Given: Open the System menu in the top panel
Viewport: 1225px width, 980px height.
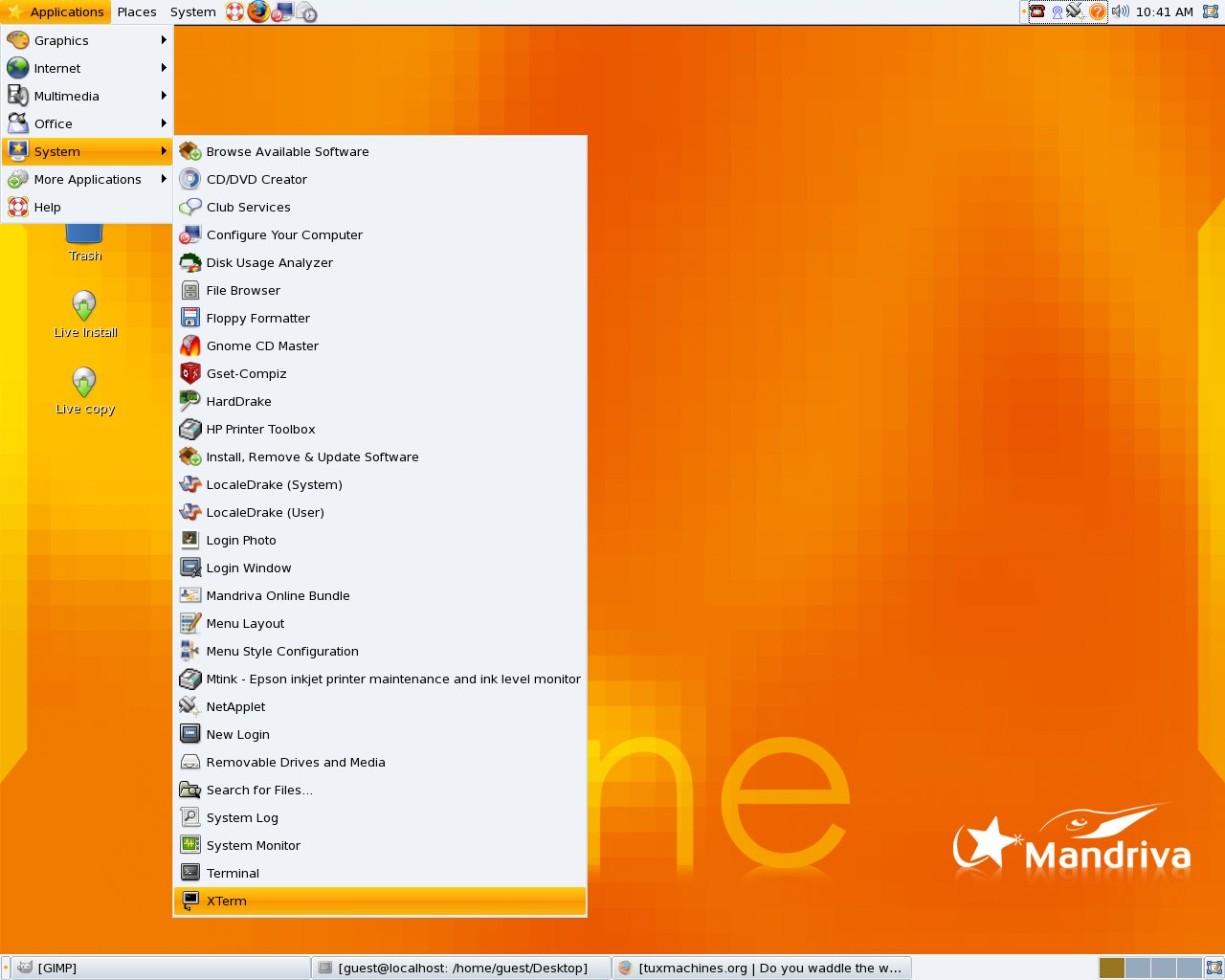Looking at the screenshot, I should pos(193,11).
